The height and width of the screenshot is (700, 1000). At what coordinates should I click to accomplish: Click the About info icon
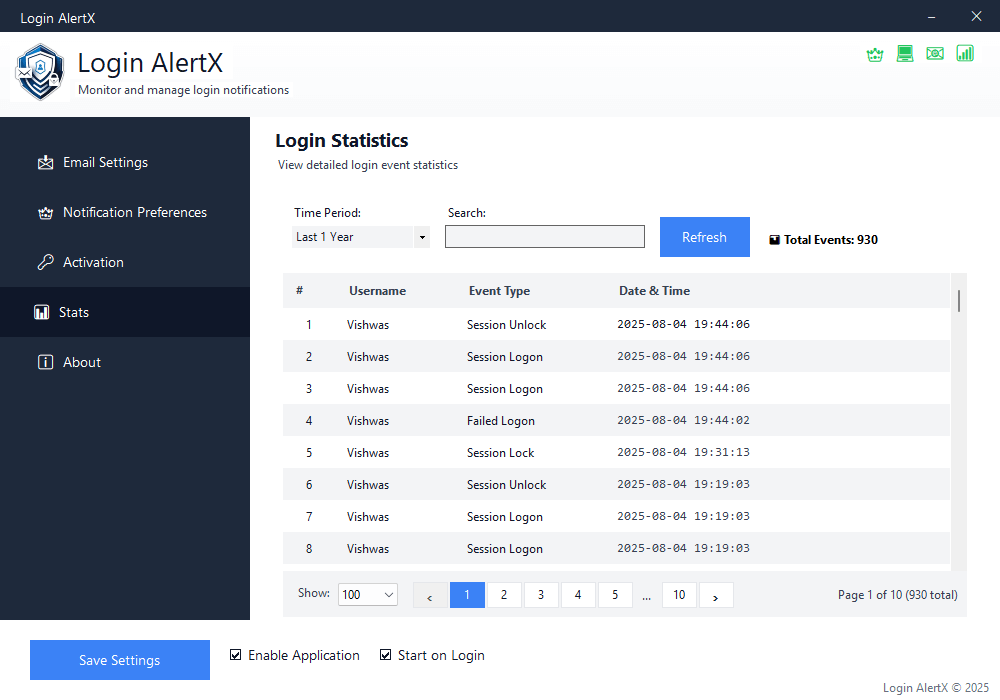(x=45, y=362)
